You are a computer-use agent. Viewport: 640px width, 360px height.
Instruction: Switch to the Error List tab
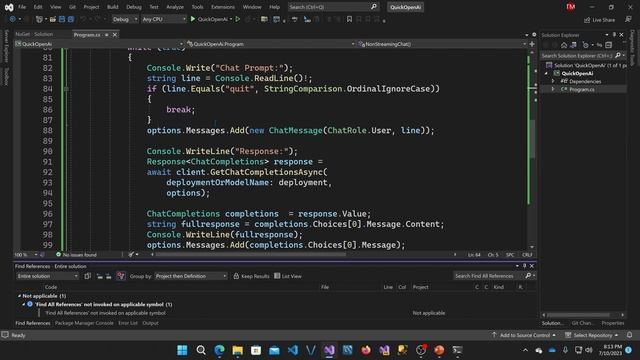coord(128,323)
